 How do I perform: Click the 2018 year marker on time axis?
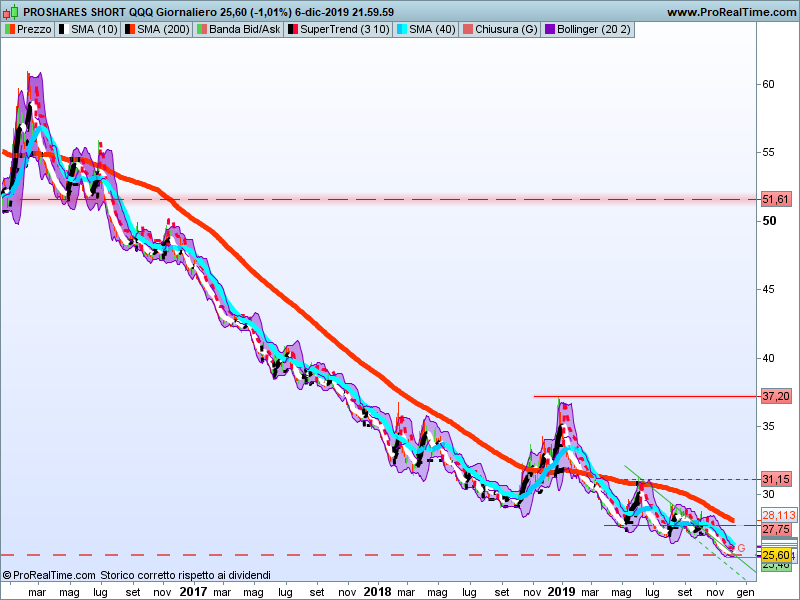point(378,591)
